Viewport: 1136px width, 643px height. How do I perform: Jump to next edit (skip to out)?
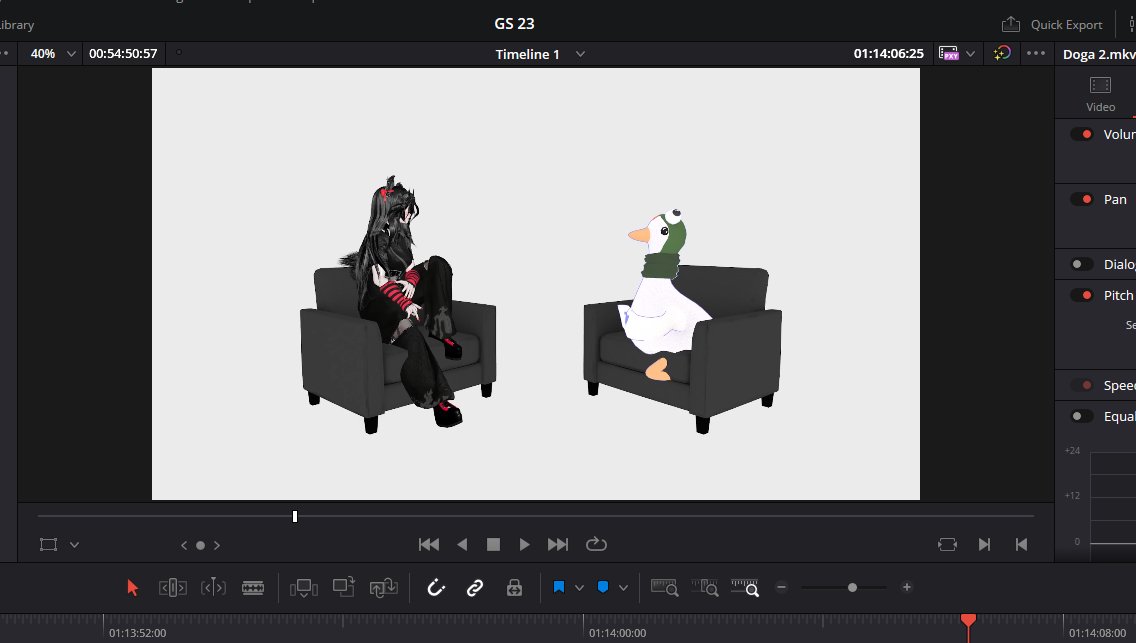(984, 545)
